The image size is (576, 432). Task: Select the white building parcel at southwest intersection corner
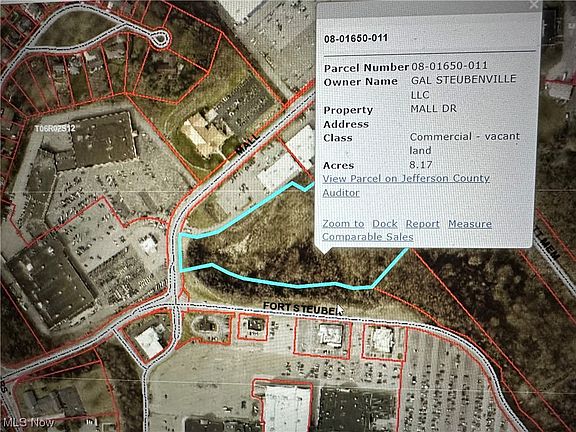click(x=149, y=343)
